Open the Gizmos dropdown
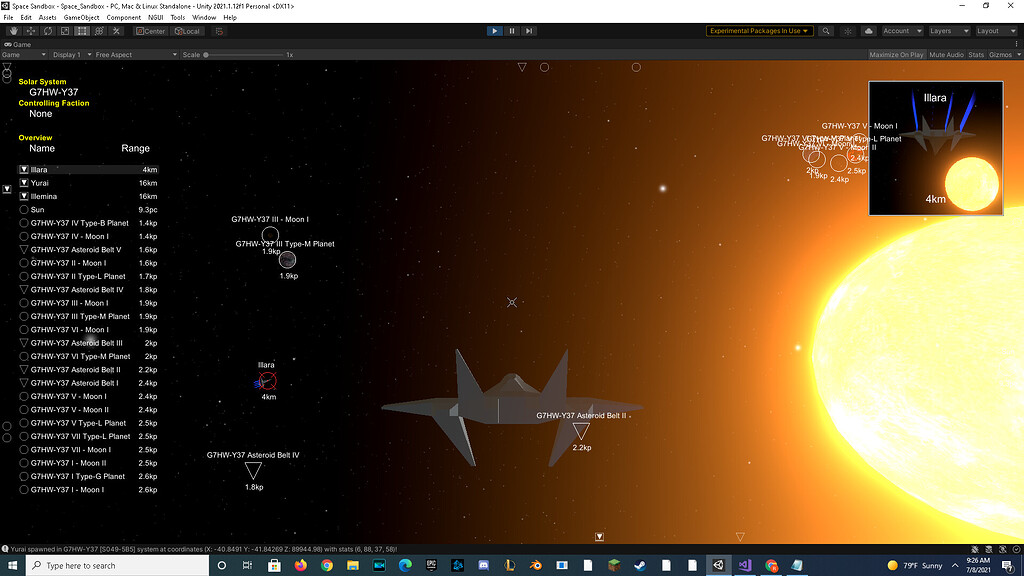Screen dimensions: 1024x576 point(1000,54)
